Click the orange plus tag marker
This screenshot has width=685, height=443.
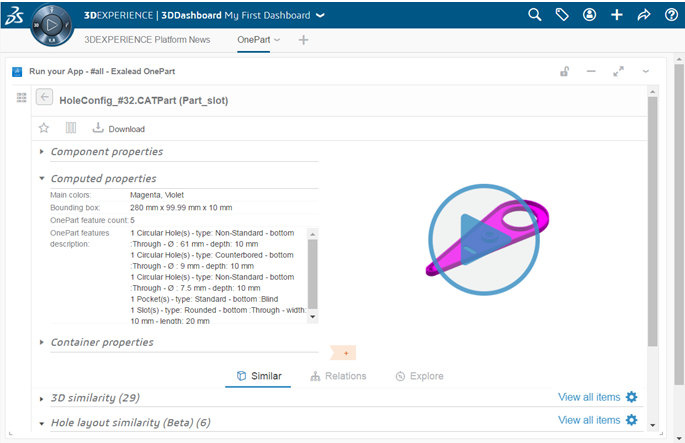(343, 353)
